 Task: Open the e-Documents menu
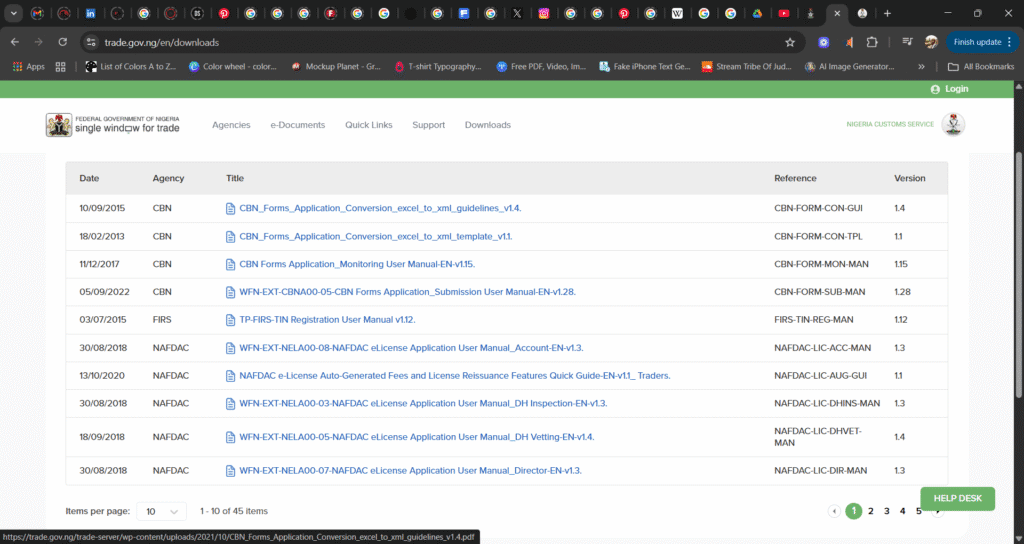[297, 125]
